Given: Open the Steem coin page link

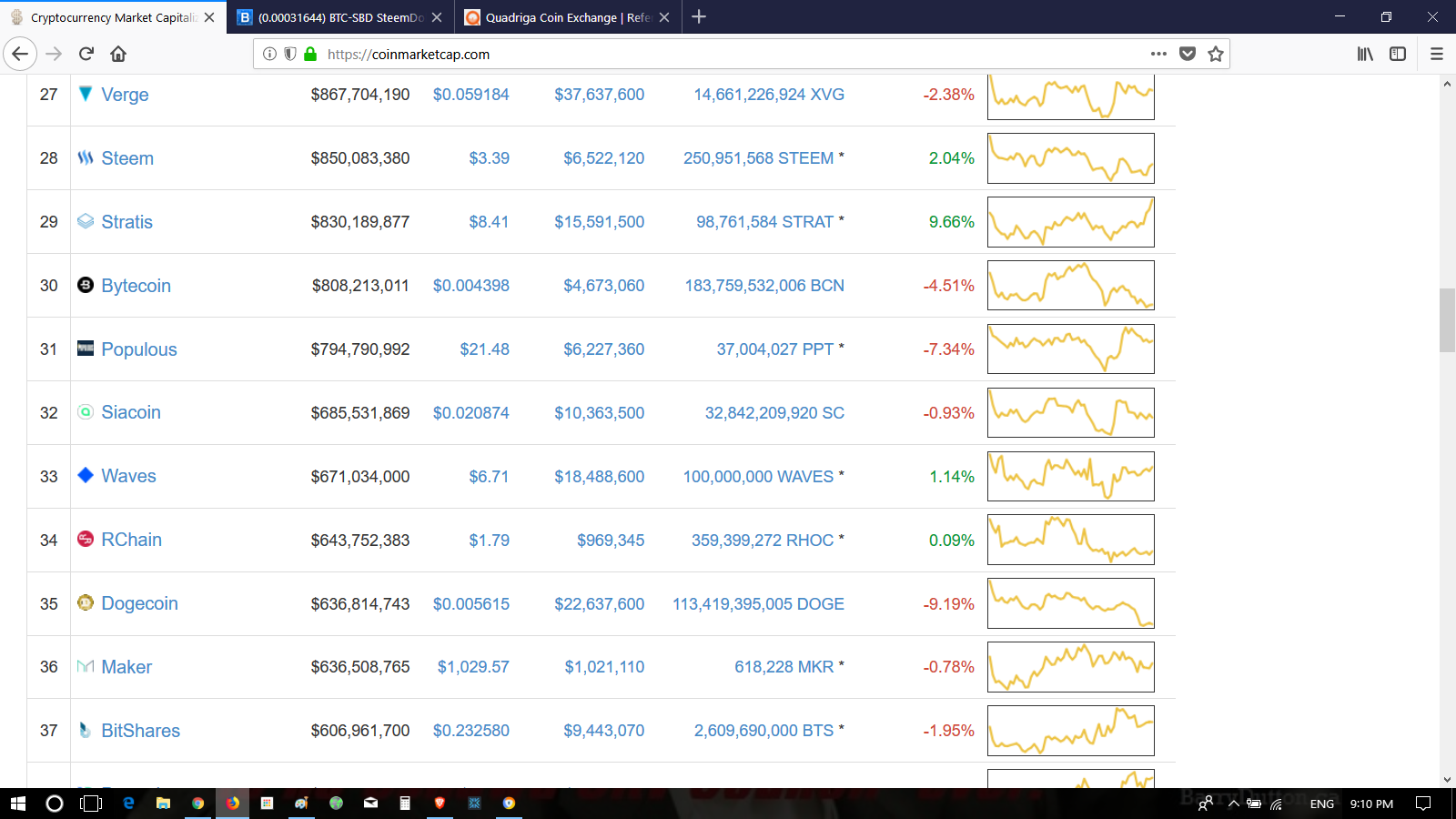Looking at the screenshot, I should 127,158.
